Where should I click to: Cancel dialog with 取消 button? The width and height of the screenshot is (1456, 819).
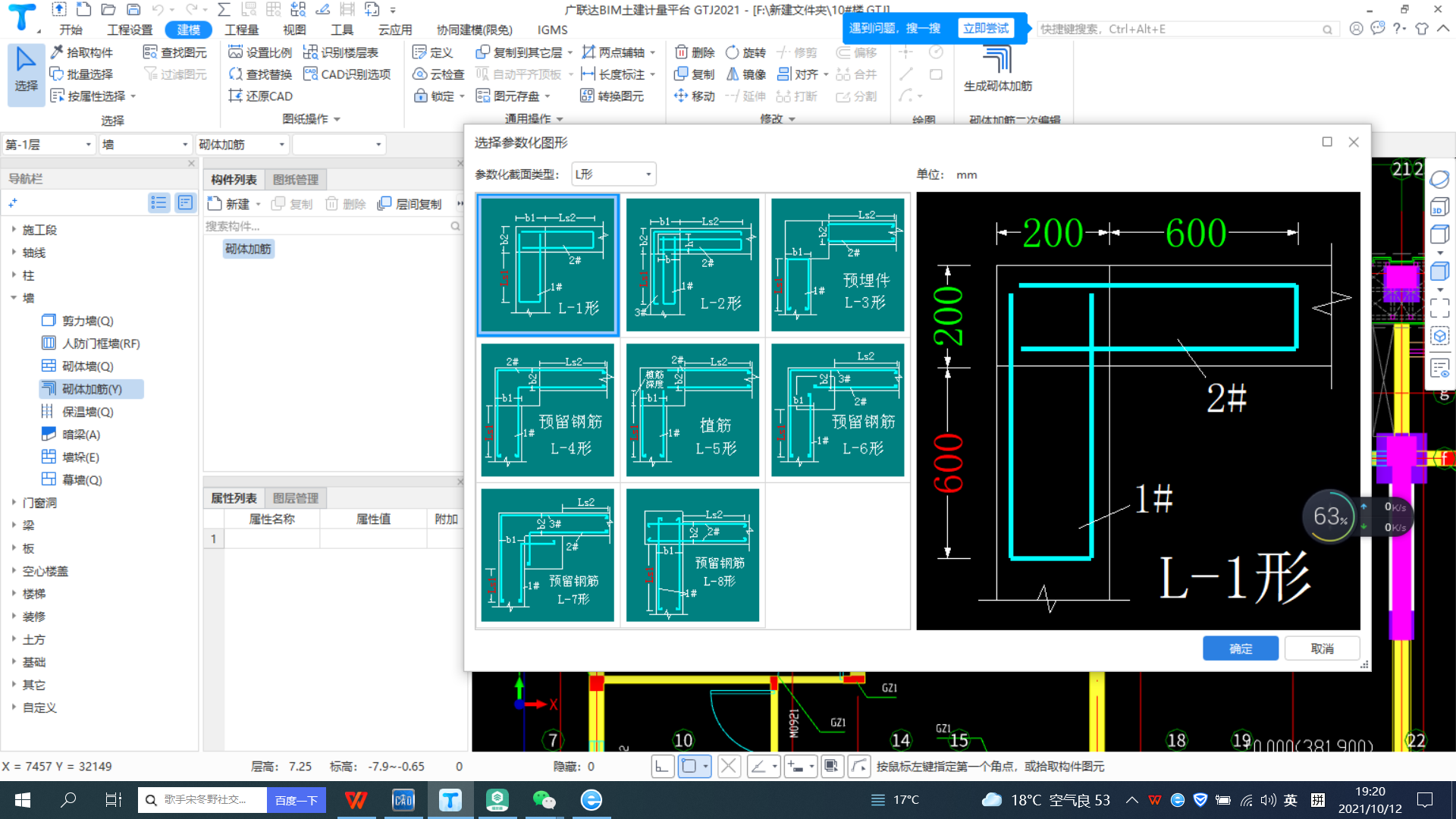point(1322,648)
